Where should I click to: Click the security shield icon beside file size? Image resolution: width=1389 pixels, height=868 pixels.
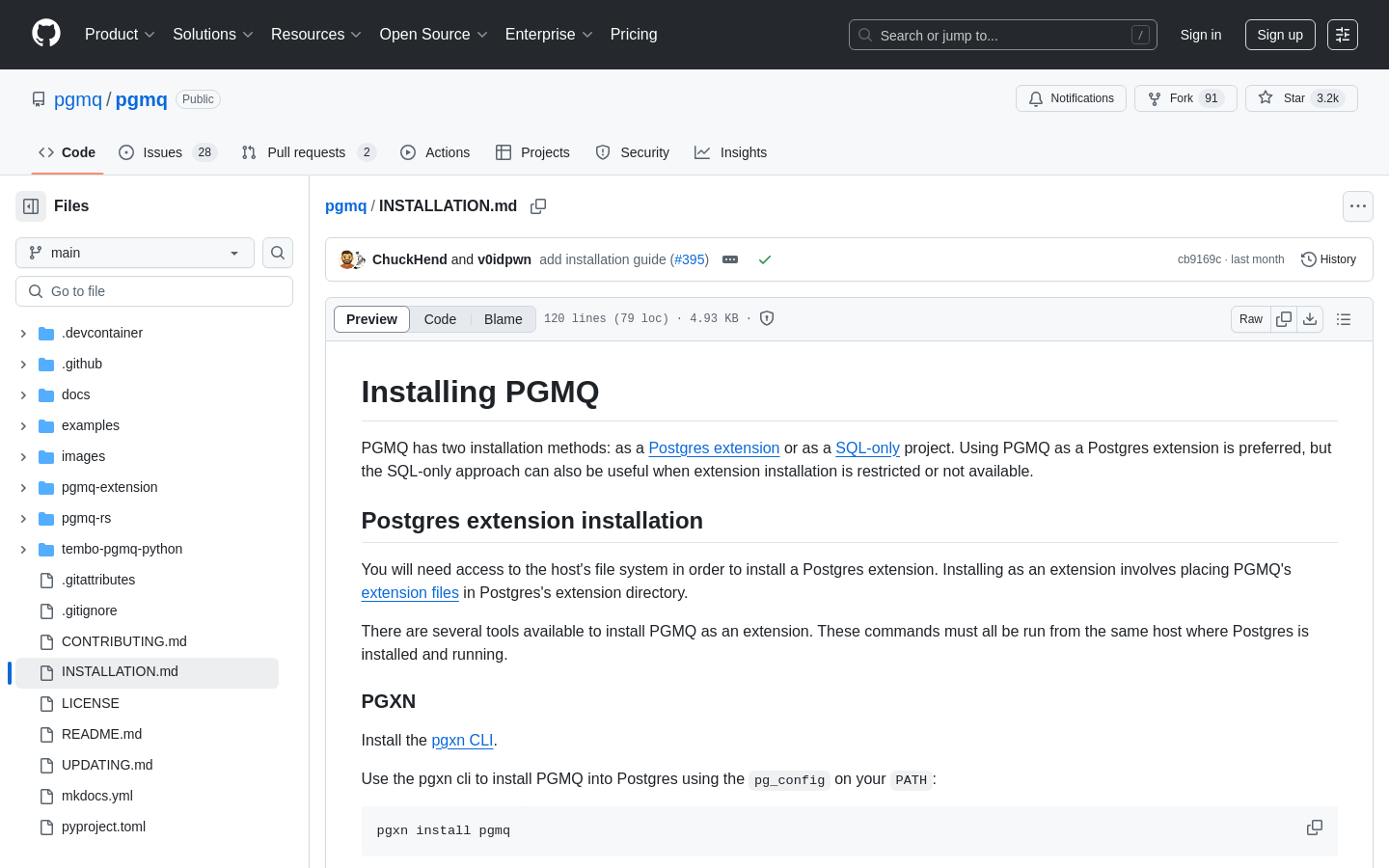pos(767,318)
